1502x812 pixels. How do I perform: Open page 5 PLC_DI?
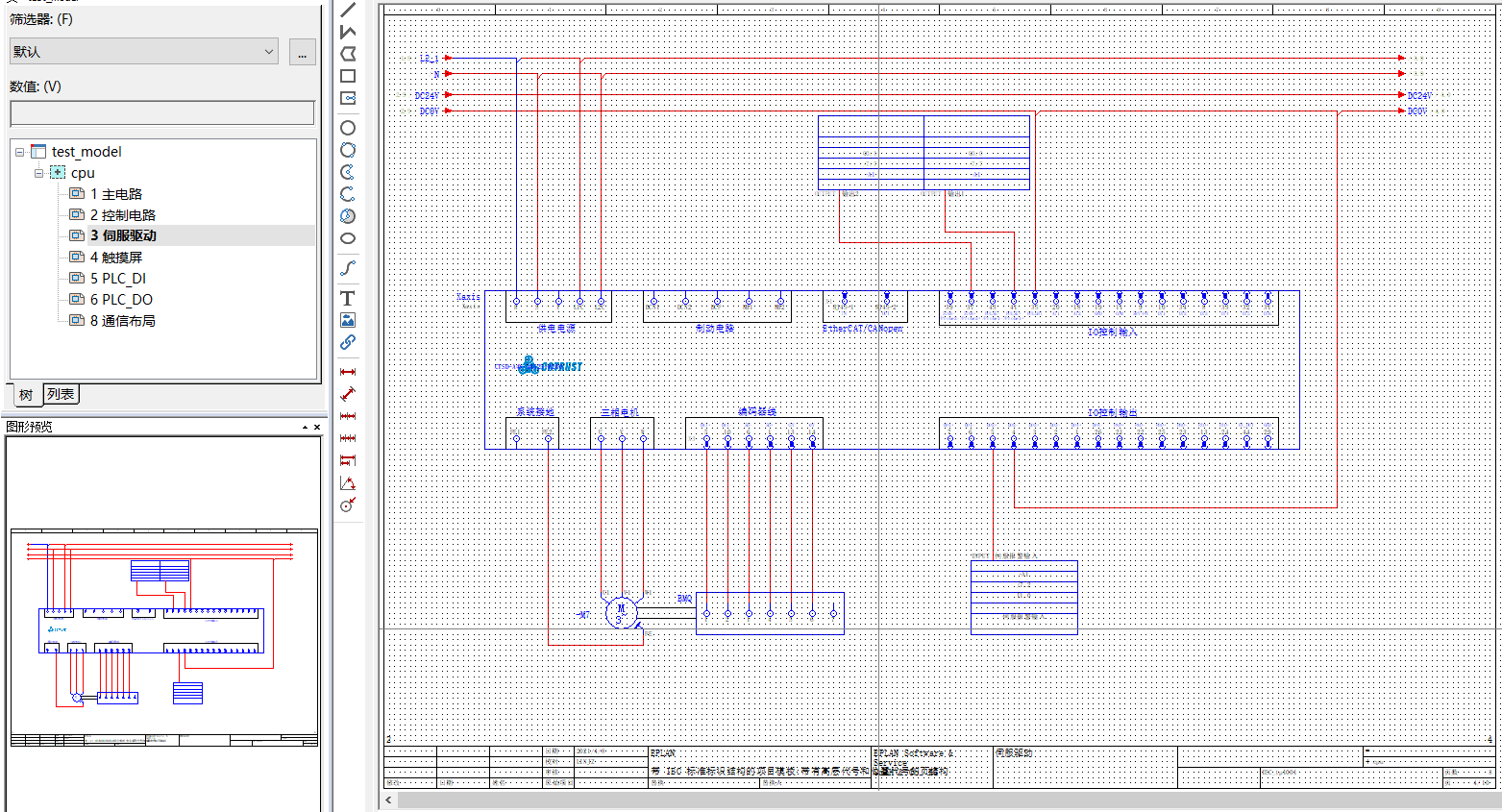(x=118, y=279)
